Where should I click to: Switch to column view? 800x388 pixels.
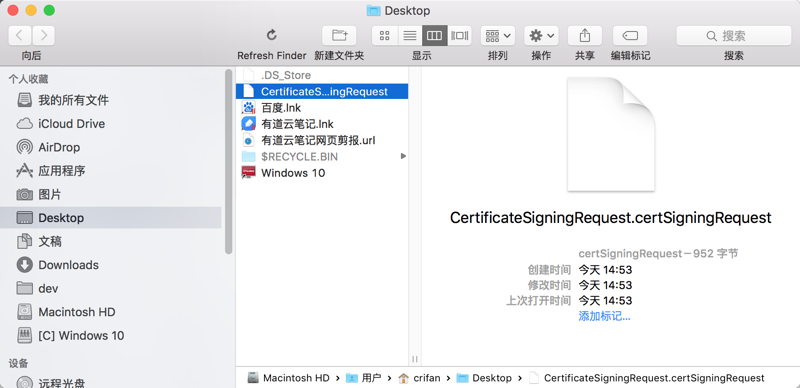435,35
